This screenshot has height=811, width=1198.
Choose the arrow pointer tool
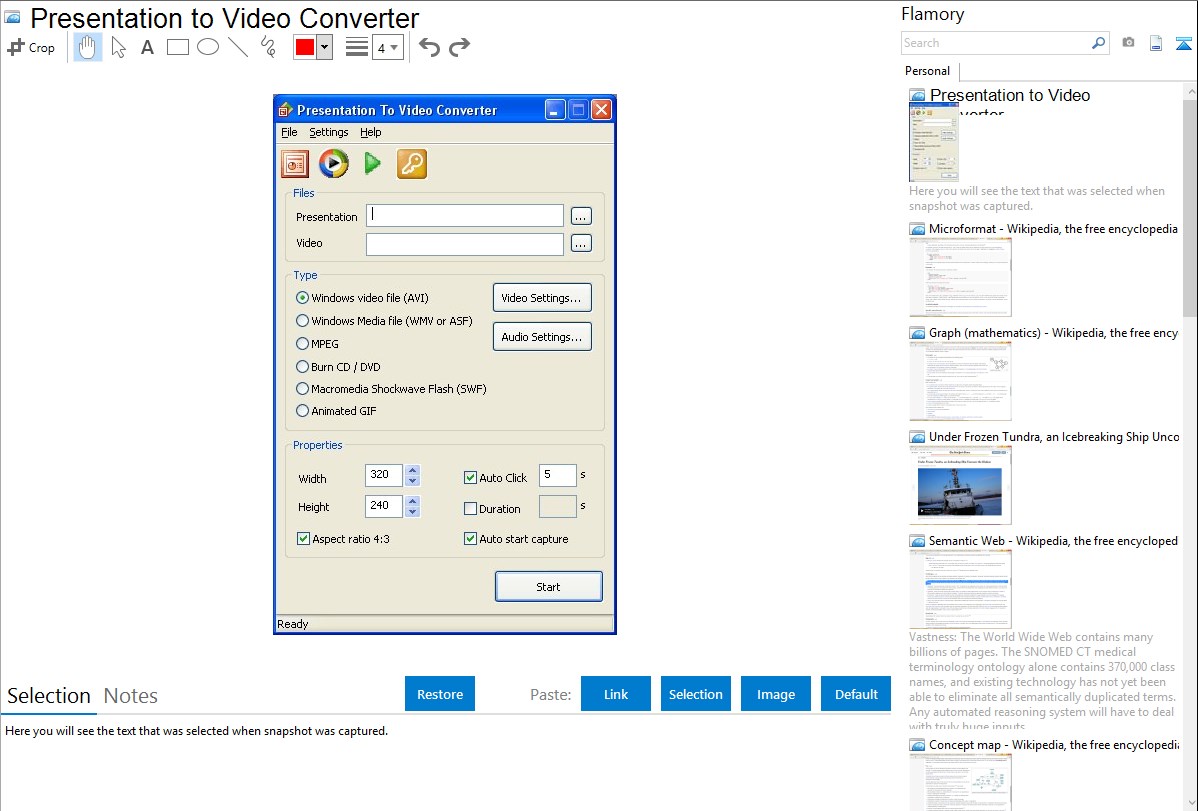pyautogui.click(x=119, y=47)
